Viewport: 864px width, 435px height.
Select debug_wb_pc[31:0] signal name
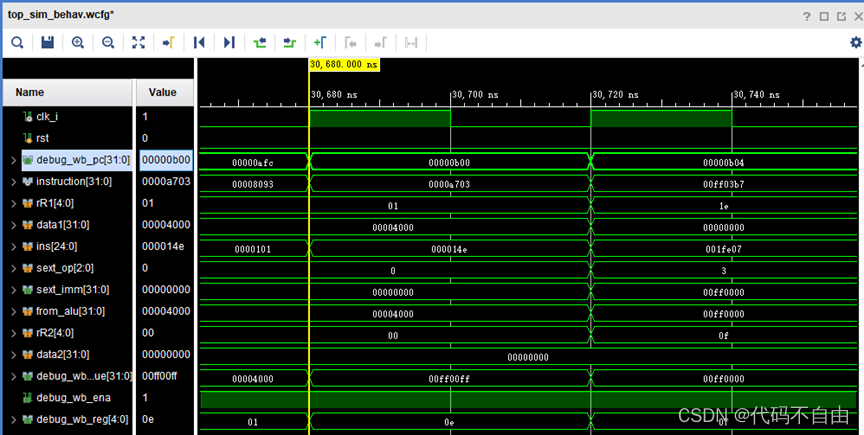tap(83, 160)
